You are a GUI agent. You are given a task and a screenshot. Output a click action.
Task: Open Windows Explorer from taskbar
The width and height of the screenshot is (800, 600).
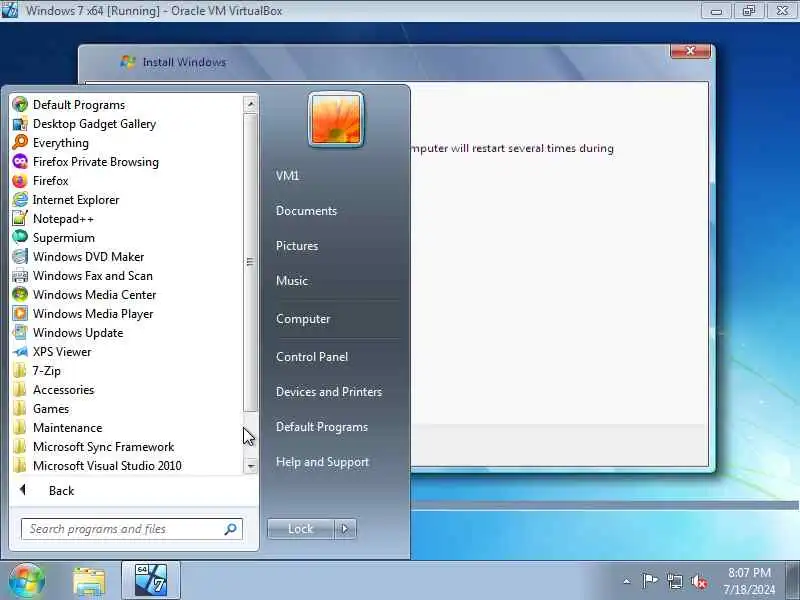coord(89,582)
